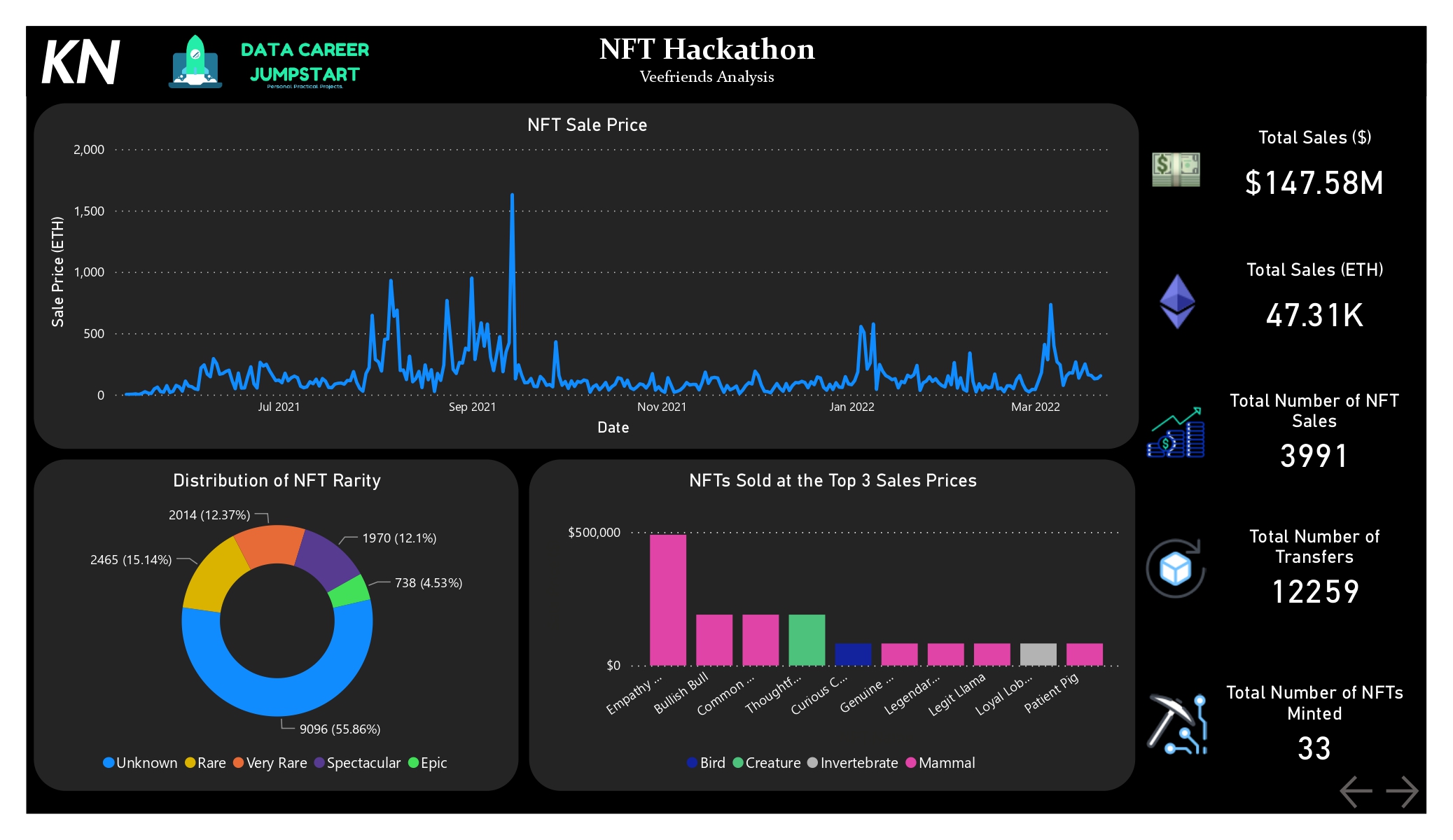Screen dimensions: 1453x840
Task: Click the Veefriends Analysis subtitle
Action: 707,77
